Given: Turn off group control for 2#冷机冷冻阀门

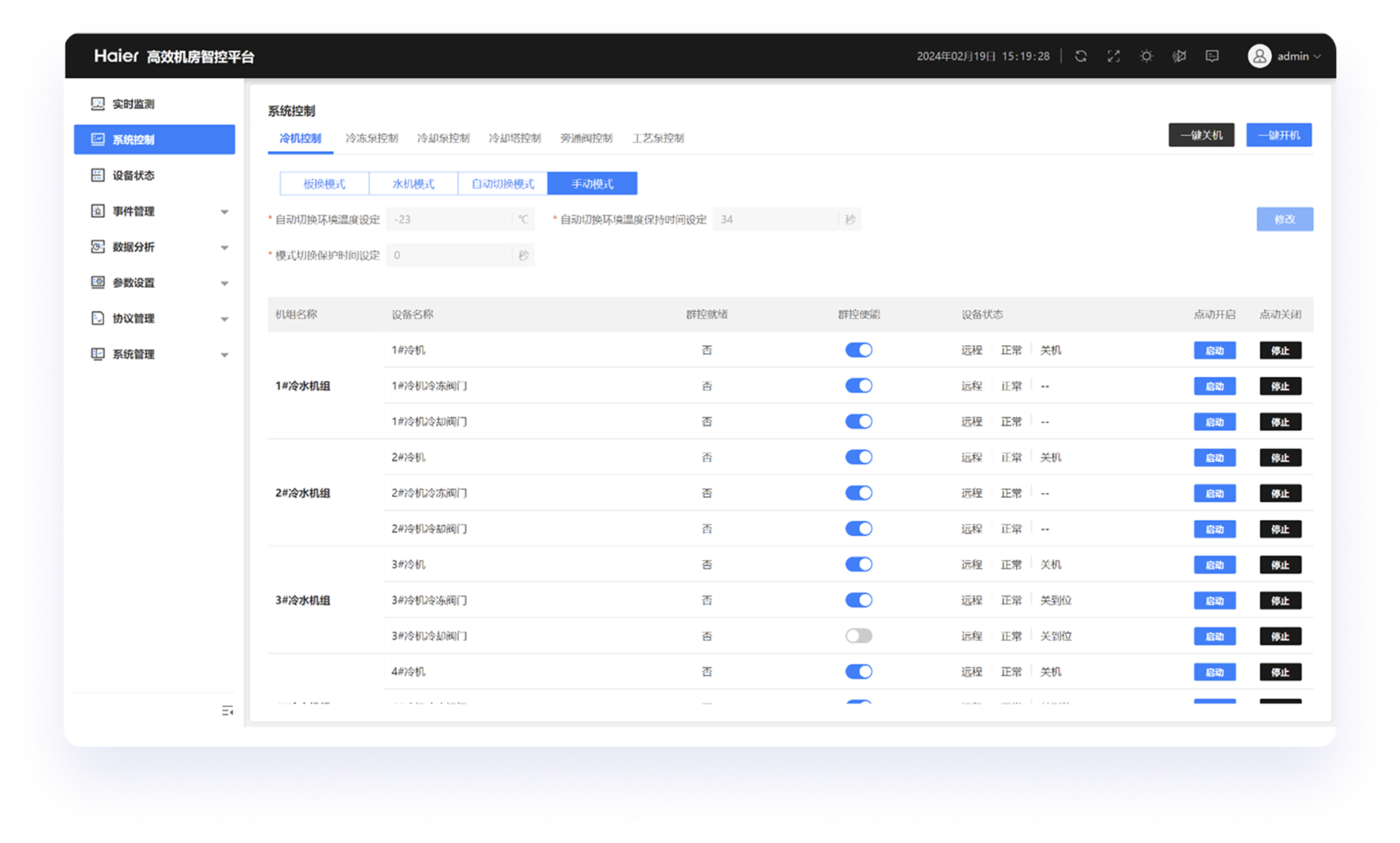Looking at the screenshot, I should pyautogui.click(x=858, y=493).
